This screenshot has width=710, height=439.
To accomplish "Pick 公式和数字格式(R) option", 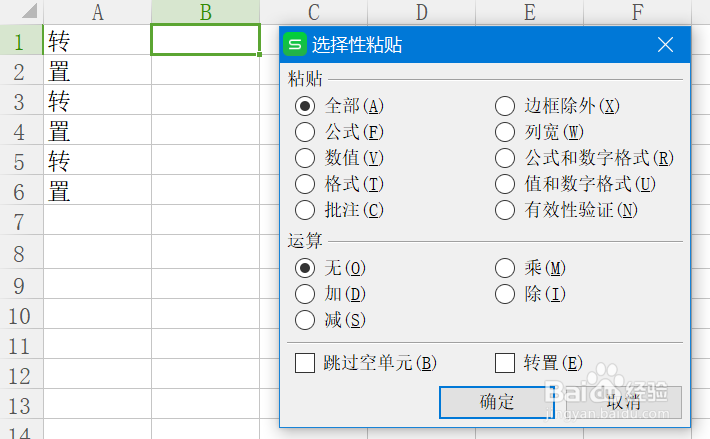I will 505,158.
